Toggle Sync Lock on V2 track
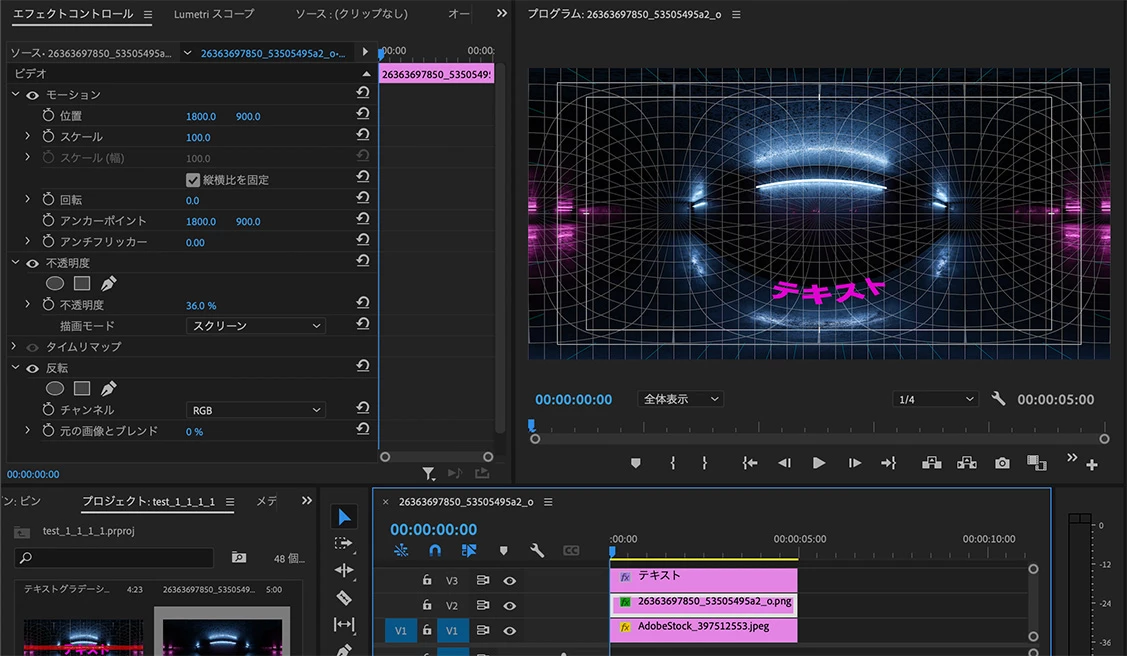1127x656 pixels. click(483, 606)
